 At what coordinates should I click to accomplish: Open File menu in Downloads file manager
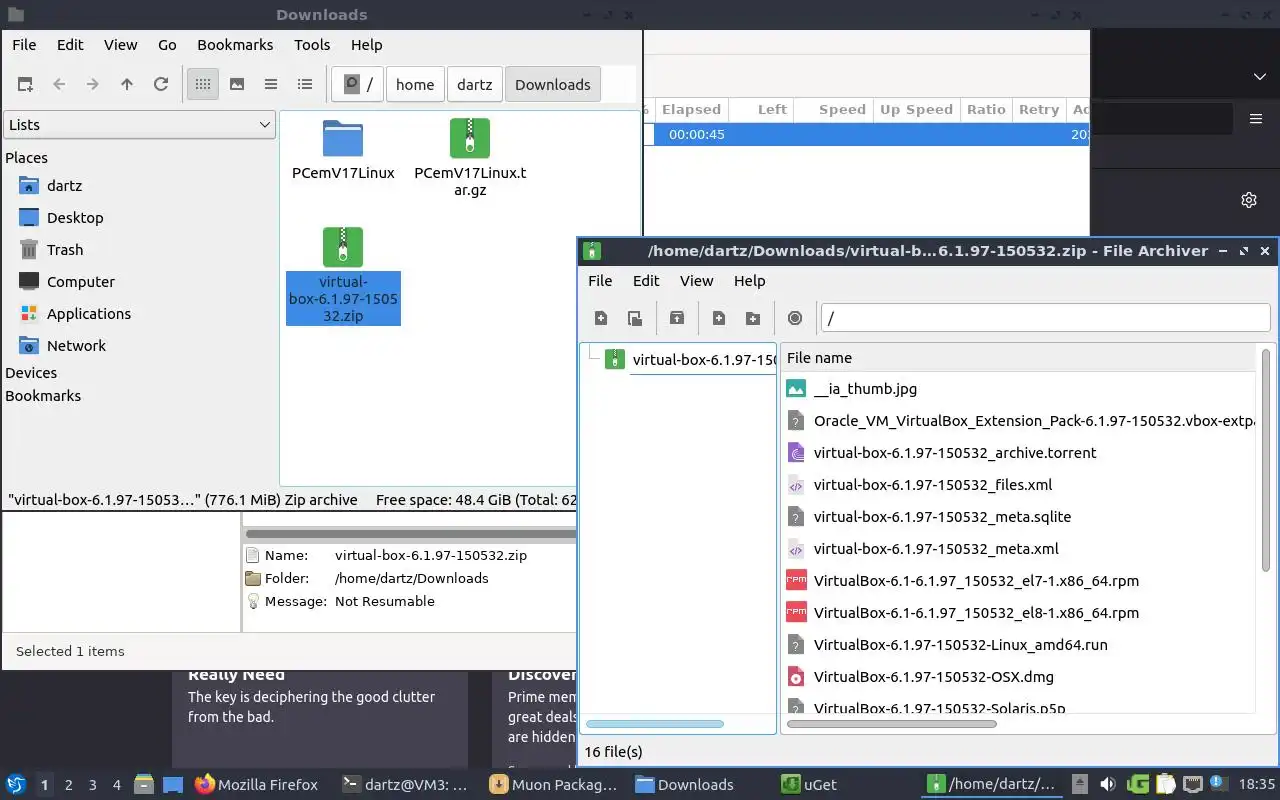(x=24, y=45)
